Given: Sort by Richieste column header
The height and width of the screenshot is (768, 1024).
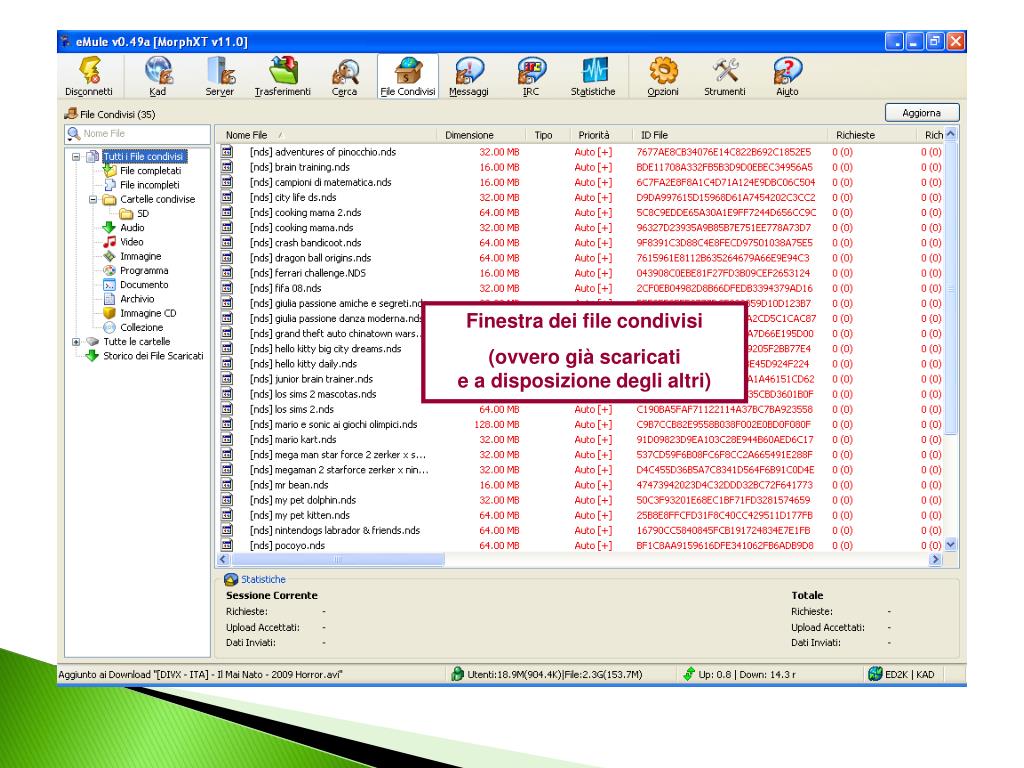Looking at the screenshot, I should (x=871, y=135).
